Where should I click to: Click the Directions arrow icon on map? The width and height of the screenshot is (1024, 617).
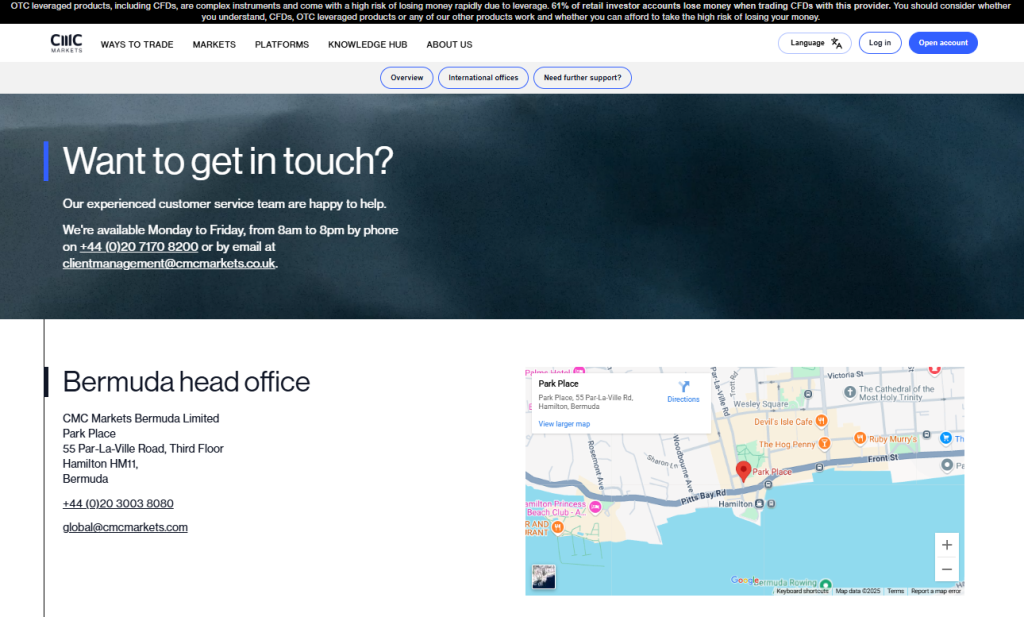pyautogui.click(x=684, y=386)
